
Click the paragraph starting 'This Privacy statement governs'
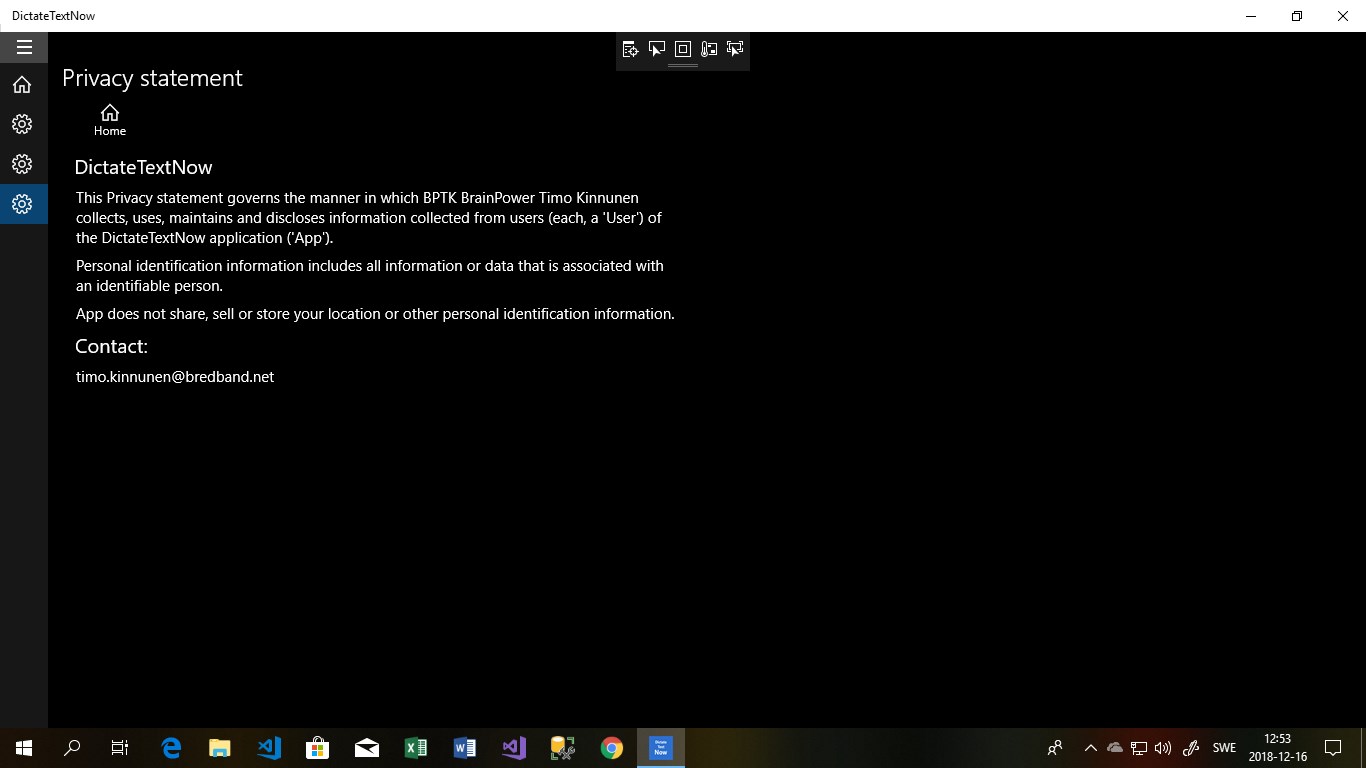point(369,218)
